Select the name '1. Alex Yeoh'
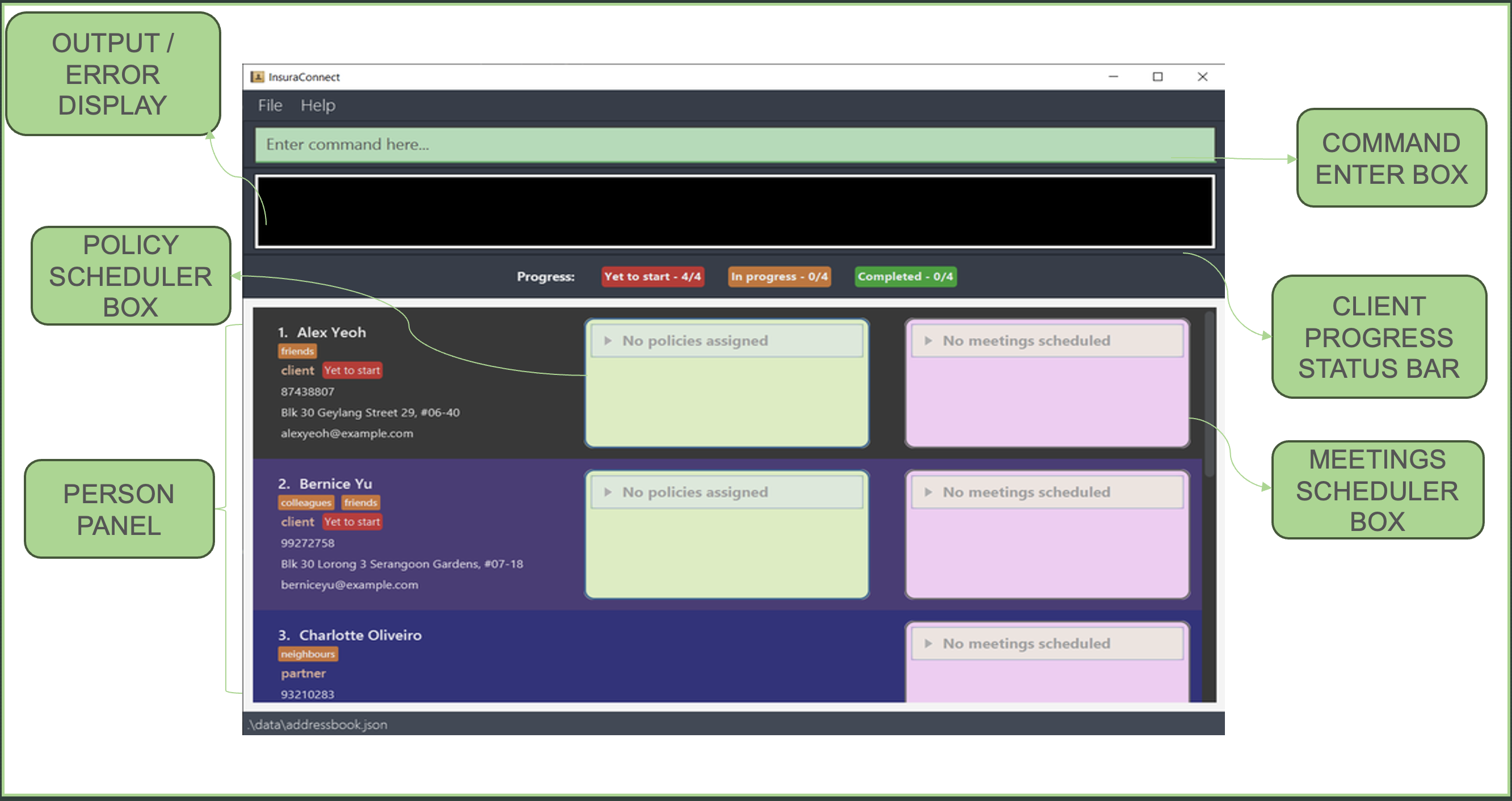The height and width of the screenshot is (801, 1512). pyautogui.click(x=322, y=333)
